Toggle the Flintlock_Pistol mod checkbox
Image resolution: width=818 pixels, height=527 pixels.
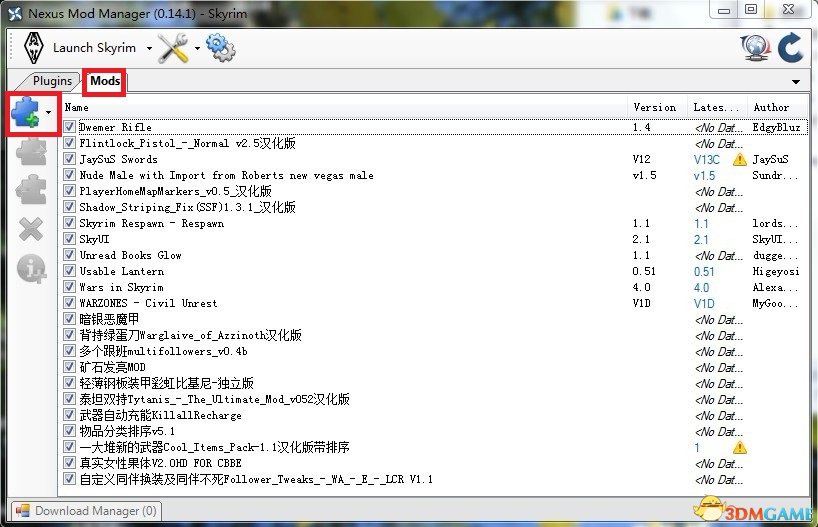[x=69, y=143]
